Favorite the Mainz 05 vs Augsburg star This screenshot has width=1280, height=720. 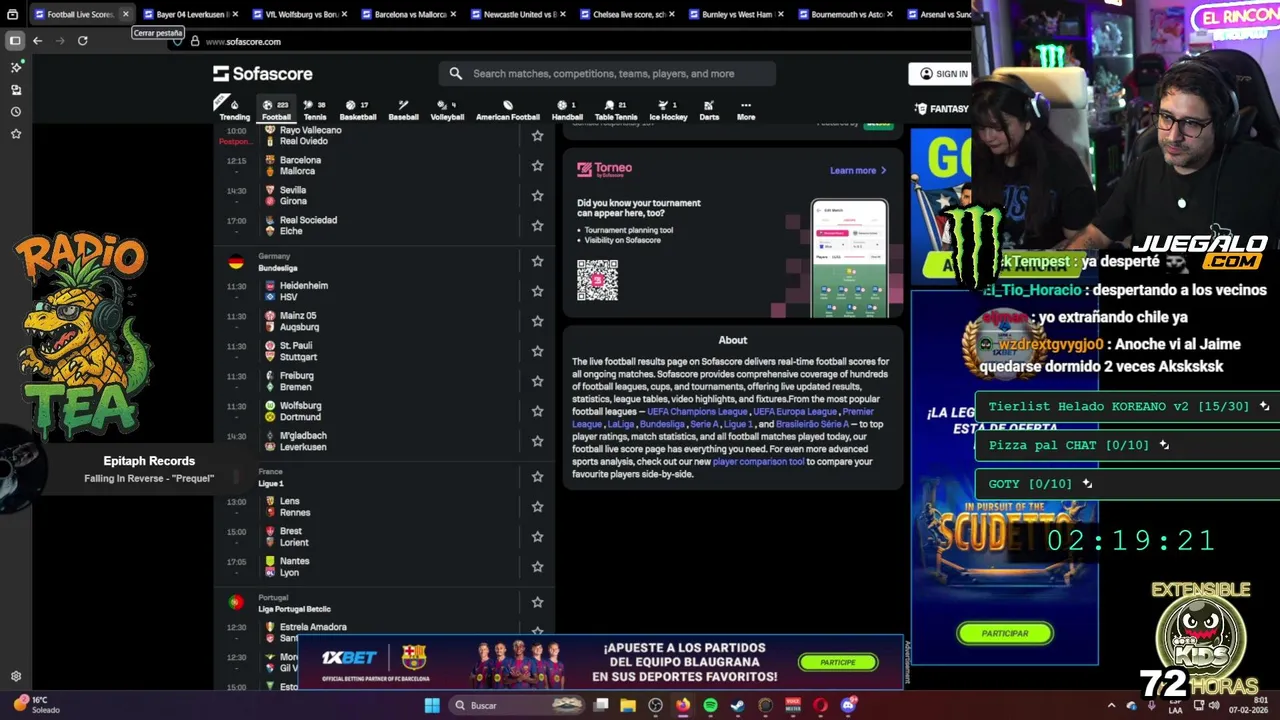(x=537, y=321)
